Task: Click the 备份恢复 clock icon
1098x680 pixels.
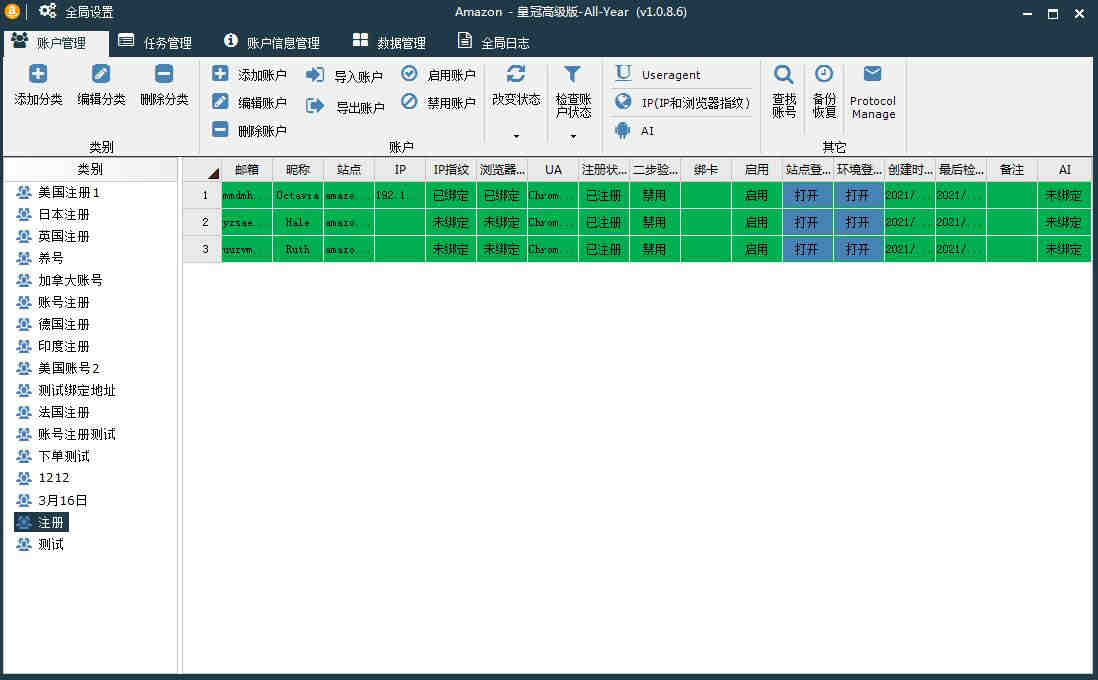Action: (x=824, y=74)
